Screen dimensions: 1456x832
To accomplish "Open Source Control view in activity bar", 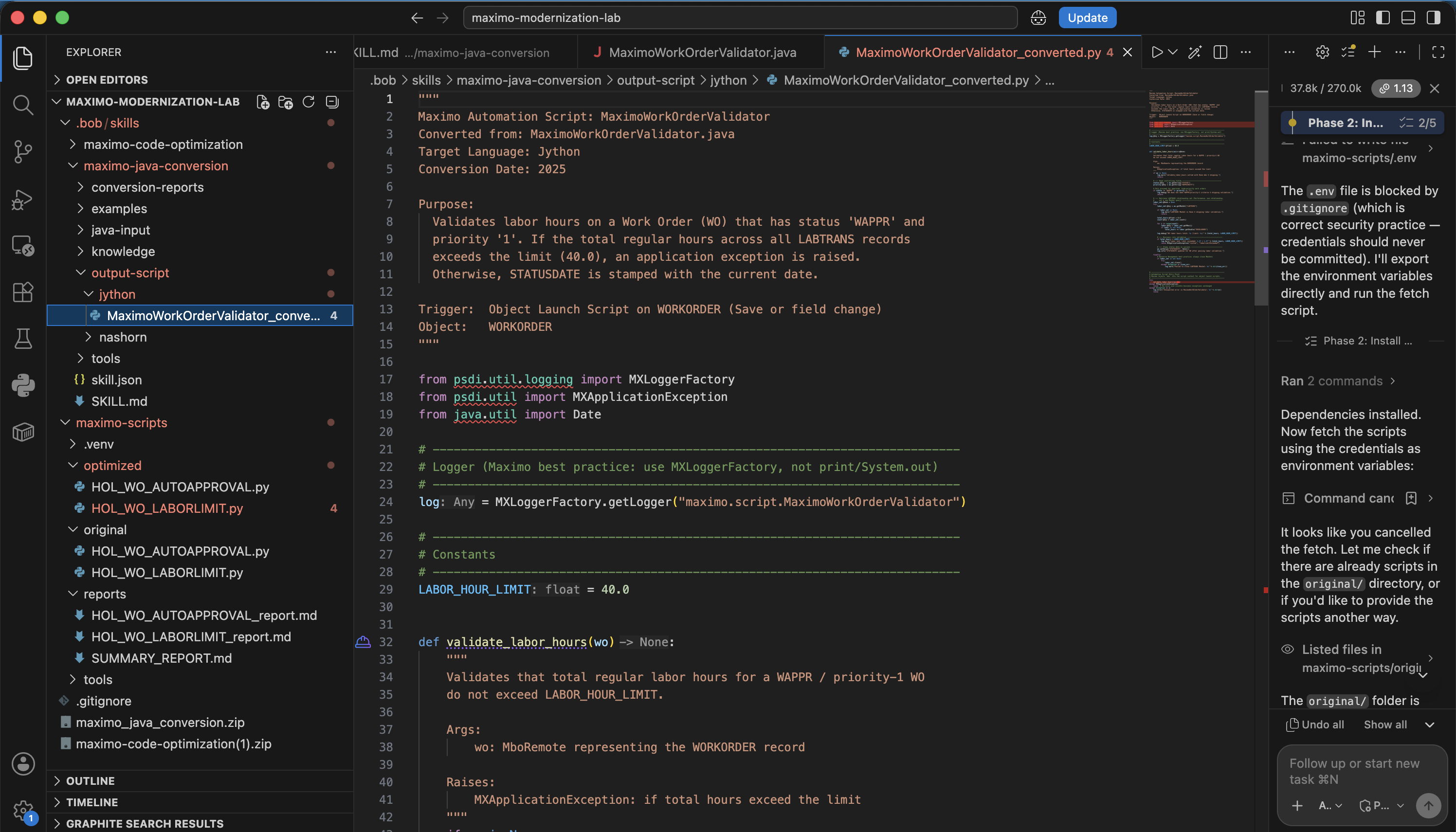I will point(23,151).
